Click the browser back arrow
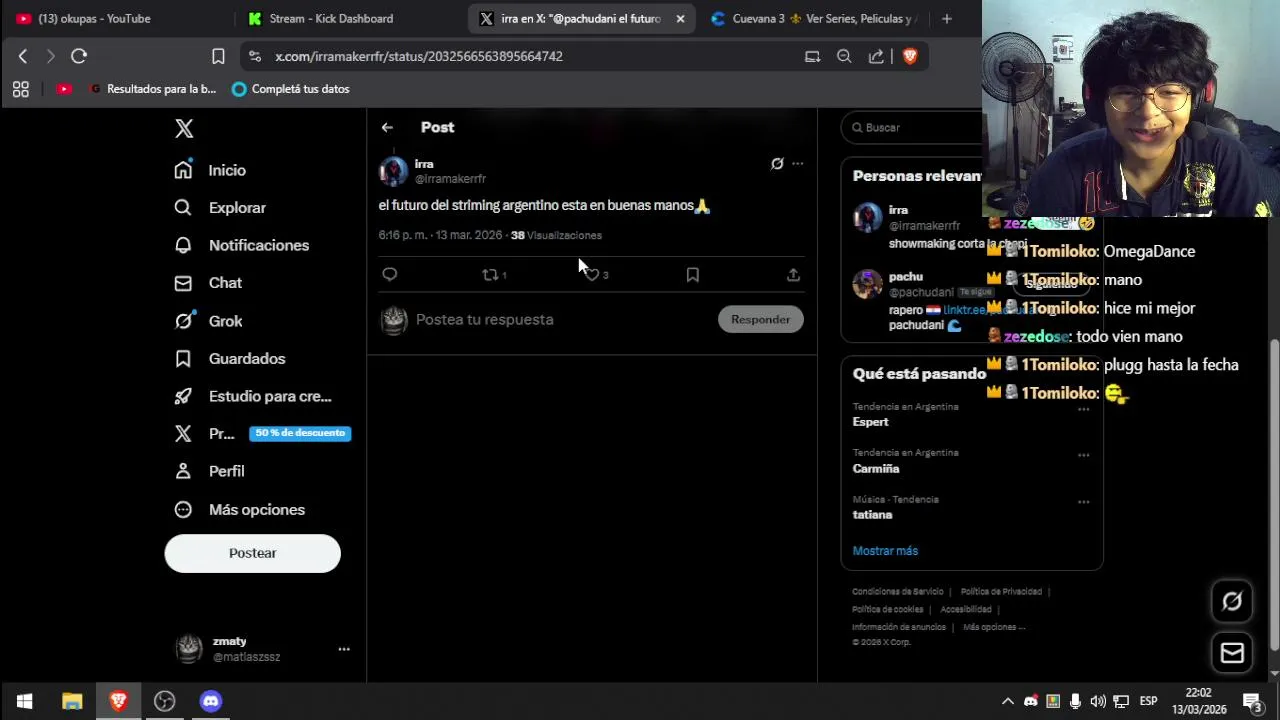Screen dimensions: 1280x720 click(23, 56)
